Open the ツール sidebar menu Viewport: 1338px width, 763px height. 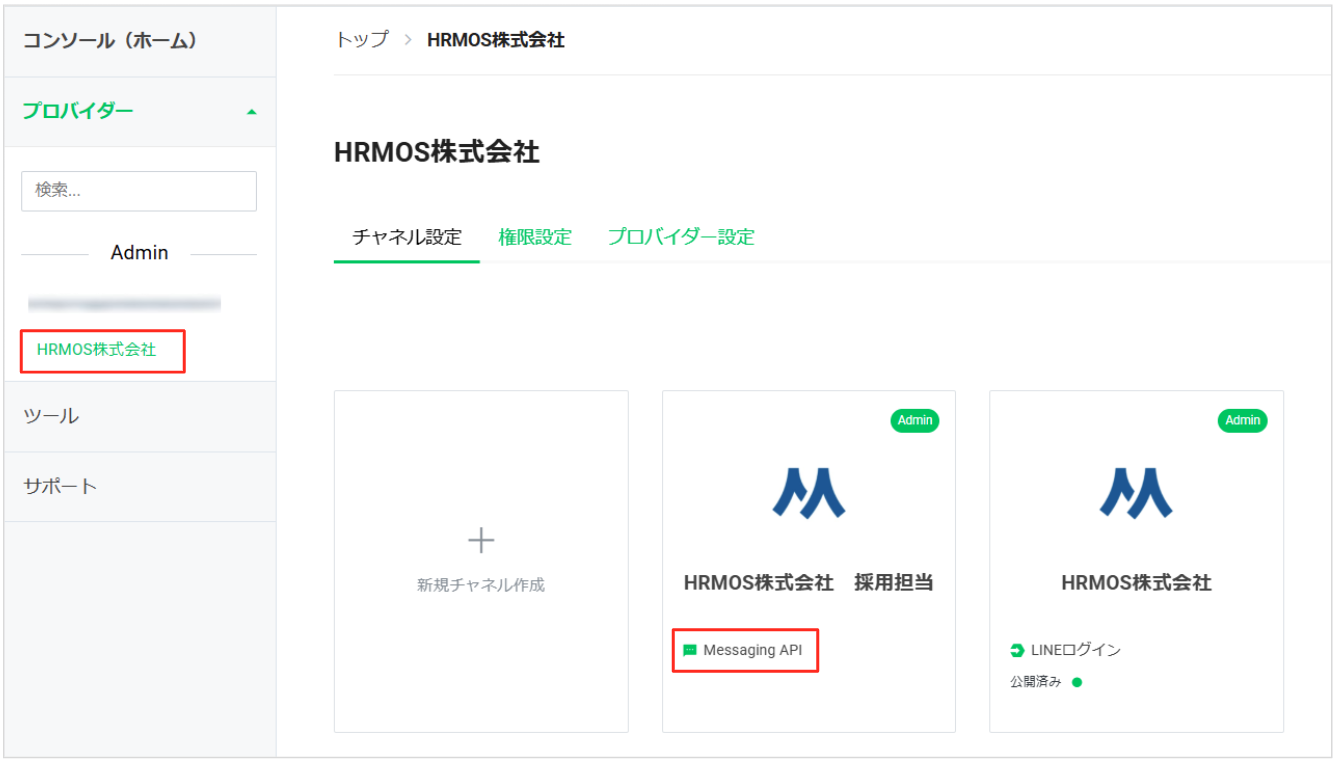[x=51, y=416]
